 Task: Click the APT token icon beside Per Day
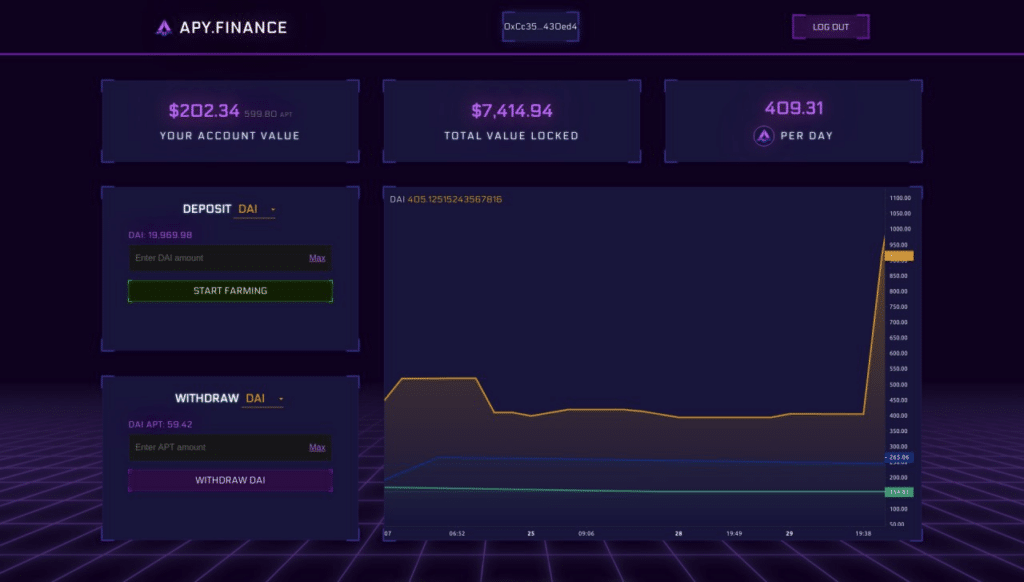pyautogui.click(x=764, y=136)
